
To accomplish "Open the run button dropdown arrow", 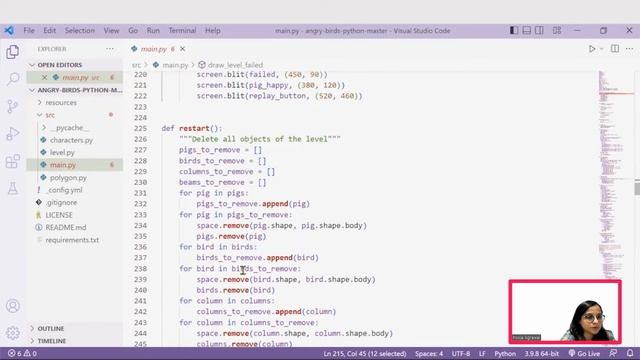I will (x=602, y=49).
